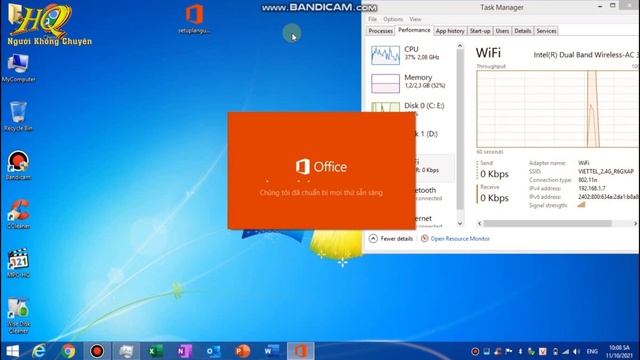Open Bandicam recorder taskbar icon
Image resolution: width=640 pixels, height=360 pixels.
click(97, 351)
